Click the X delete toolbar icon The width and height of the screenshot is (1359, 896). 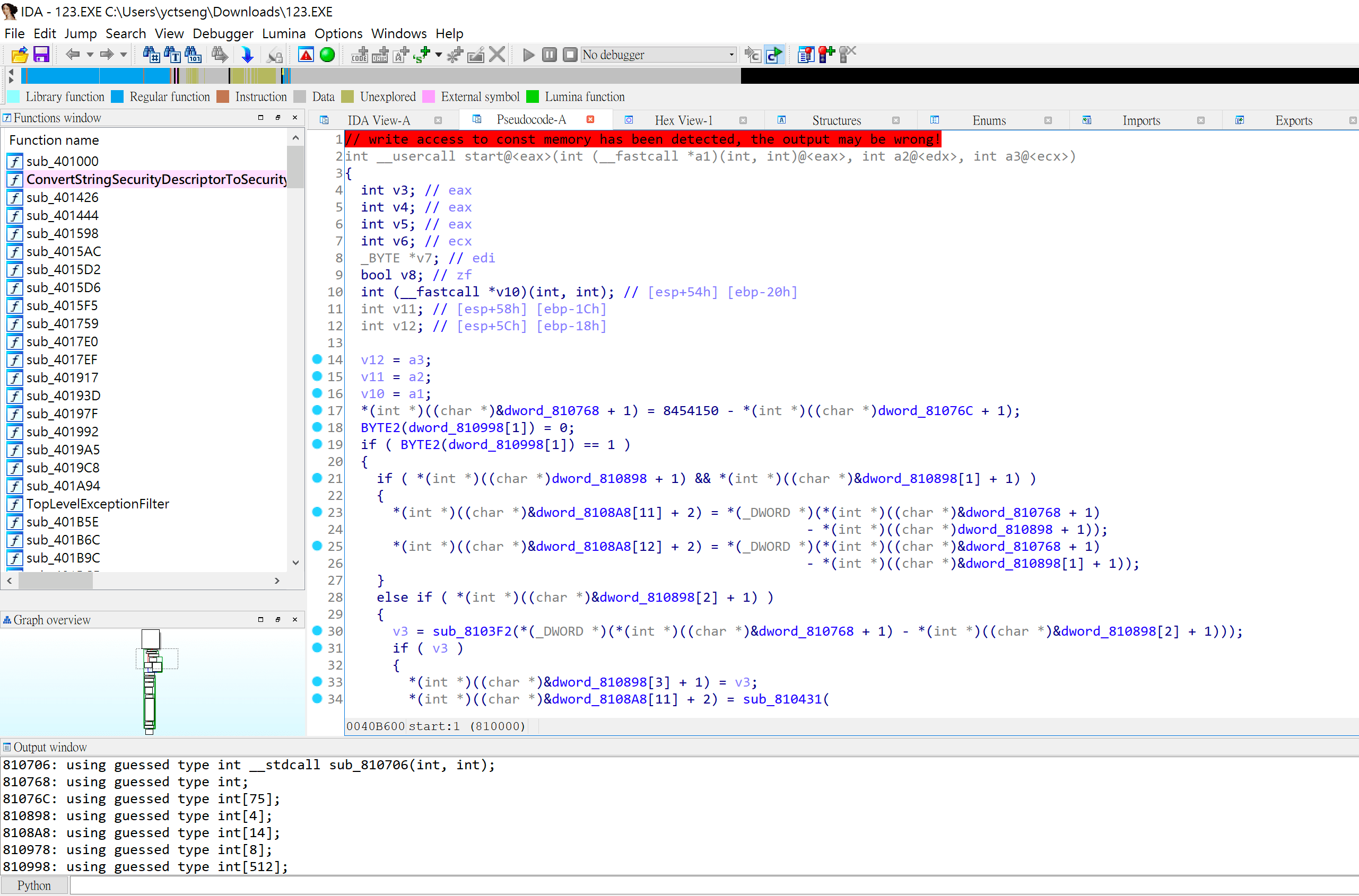(x=498, y=55)
